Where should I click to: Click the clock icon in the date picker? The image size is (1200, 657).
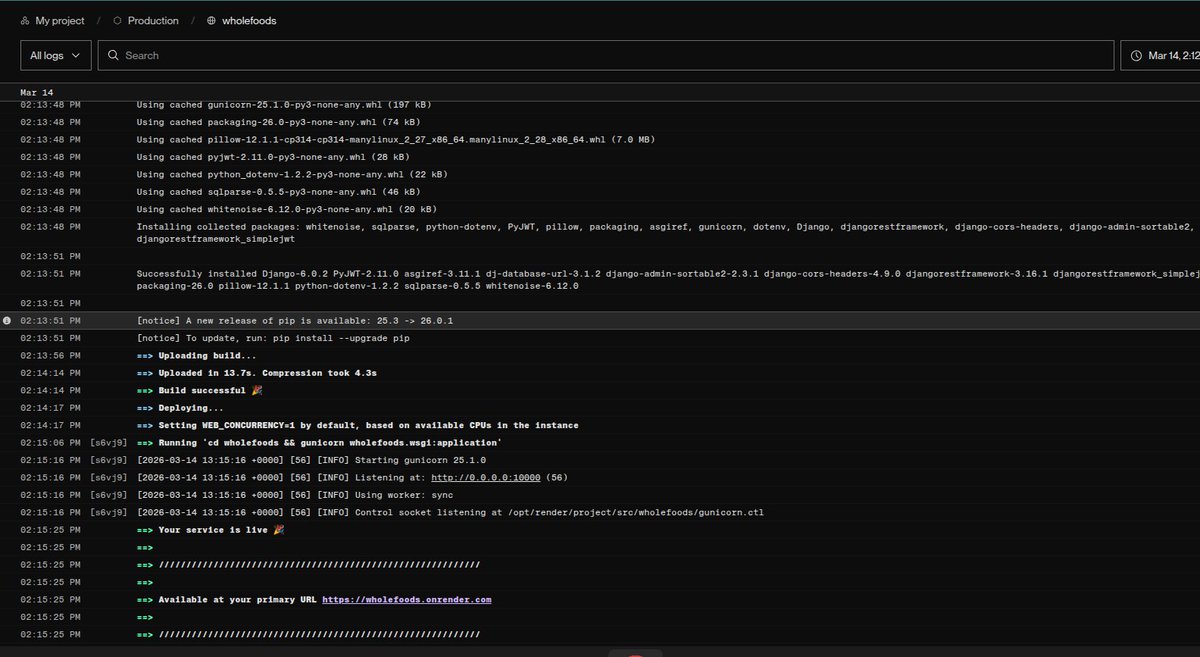[1136, 56]
